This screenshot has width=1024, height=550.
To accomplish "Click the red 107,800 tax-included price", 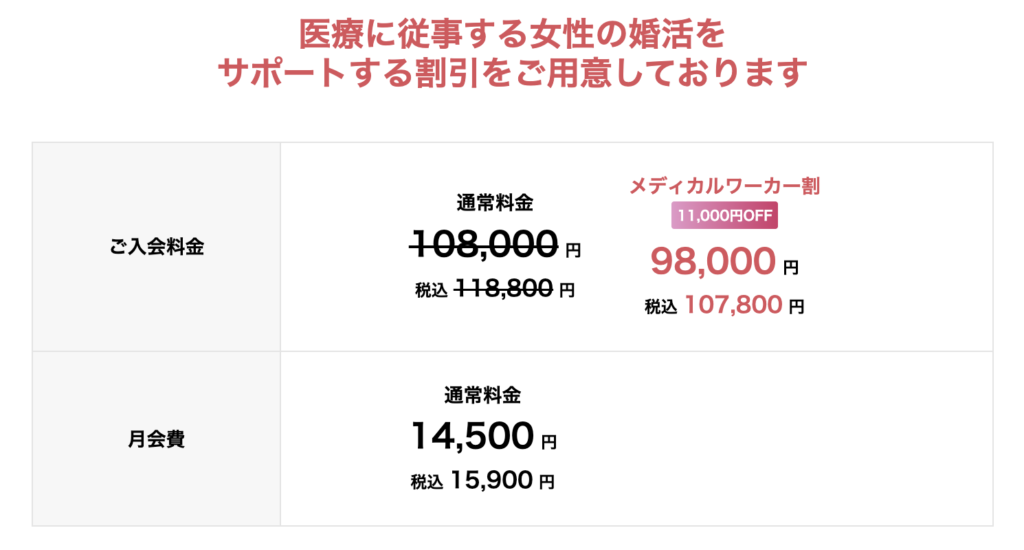I will [x=733, y=306].
